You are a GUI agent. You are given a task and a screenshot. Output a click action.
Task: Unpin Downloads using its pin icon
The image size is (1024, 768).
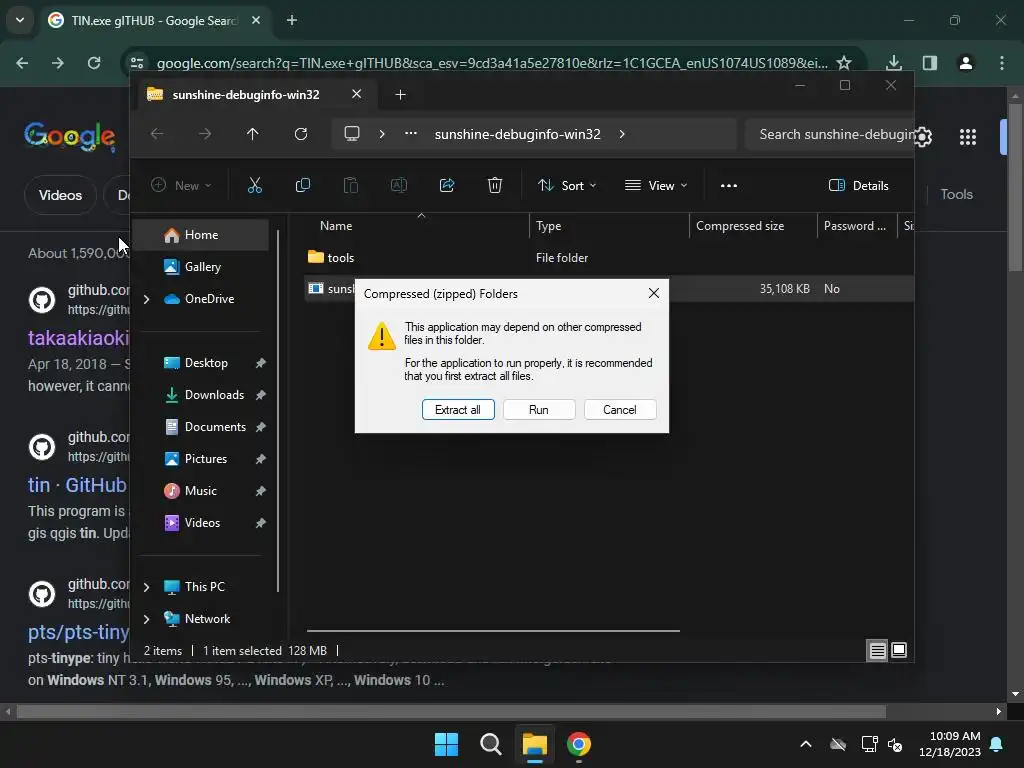click(x=261, y=395)
